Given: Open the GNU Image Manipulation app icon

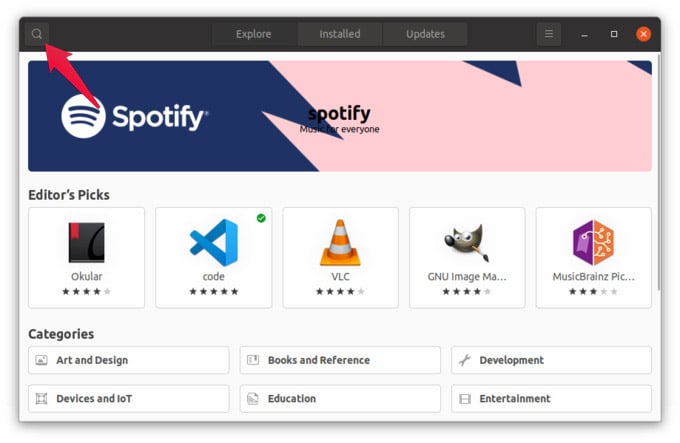Looking at the screenshot, I should click(x=467, y=242).
